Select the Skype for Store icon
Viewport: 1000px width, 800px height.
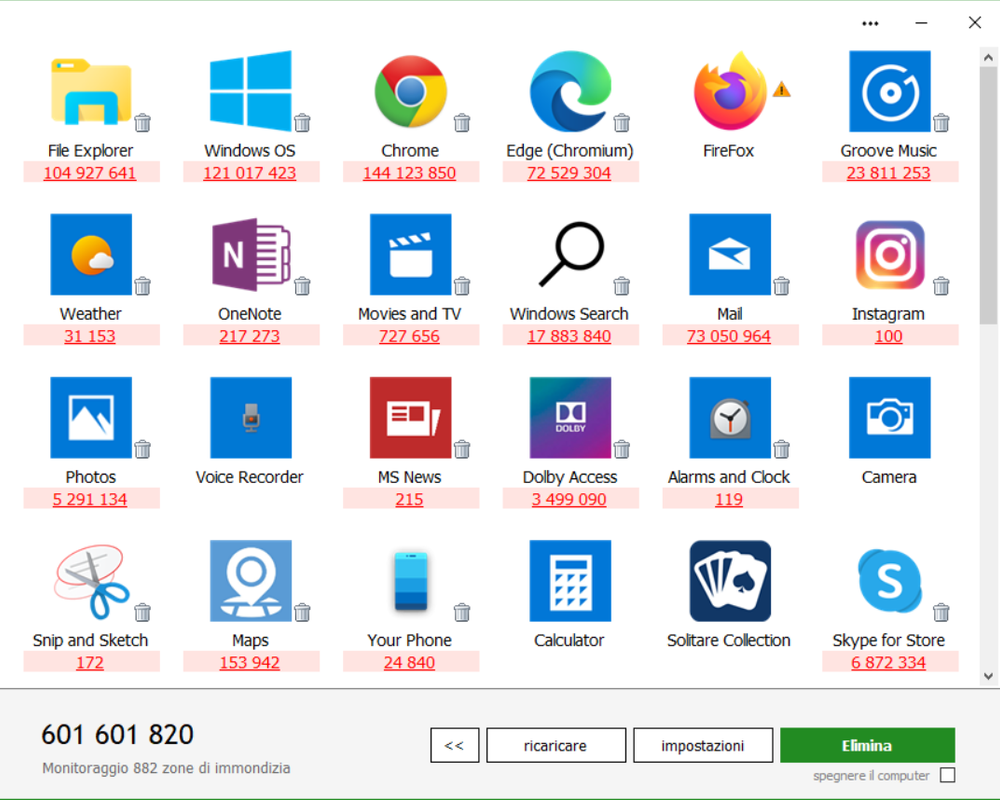[890, 581]
